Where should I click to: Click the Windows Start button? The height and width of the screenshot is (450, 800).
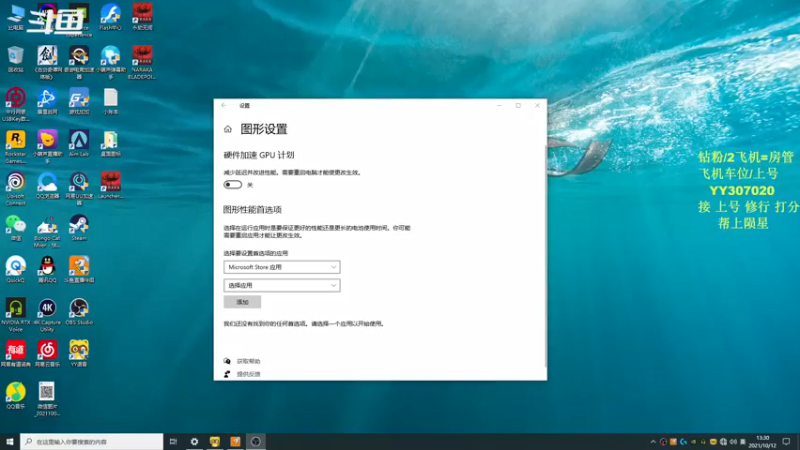10,441
